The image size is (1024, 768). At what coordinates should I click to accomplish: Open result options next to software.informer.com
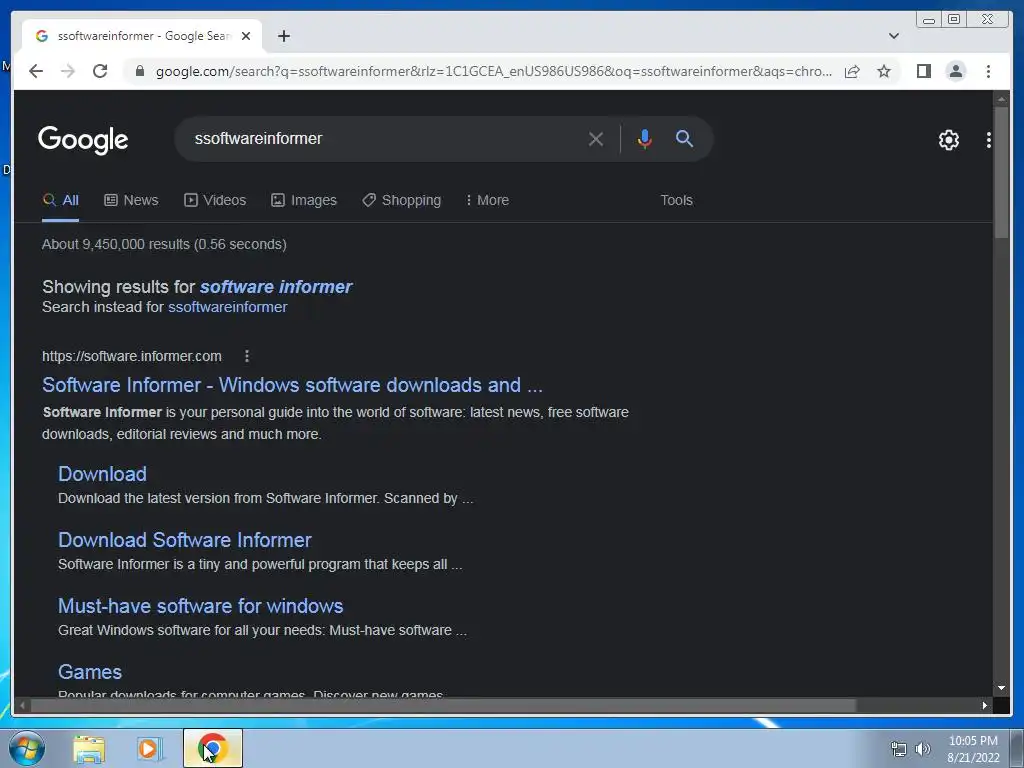[x=246, y=356]
